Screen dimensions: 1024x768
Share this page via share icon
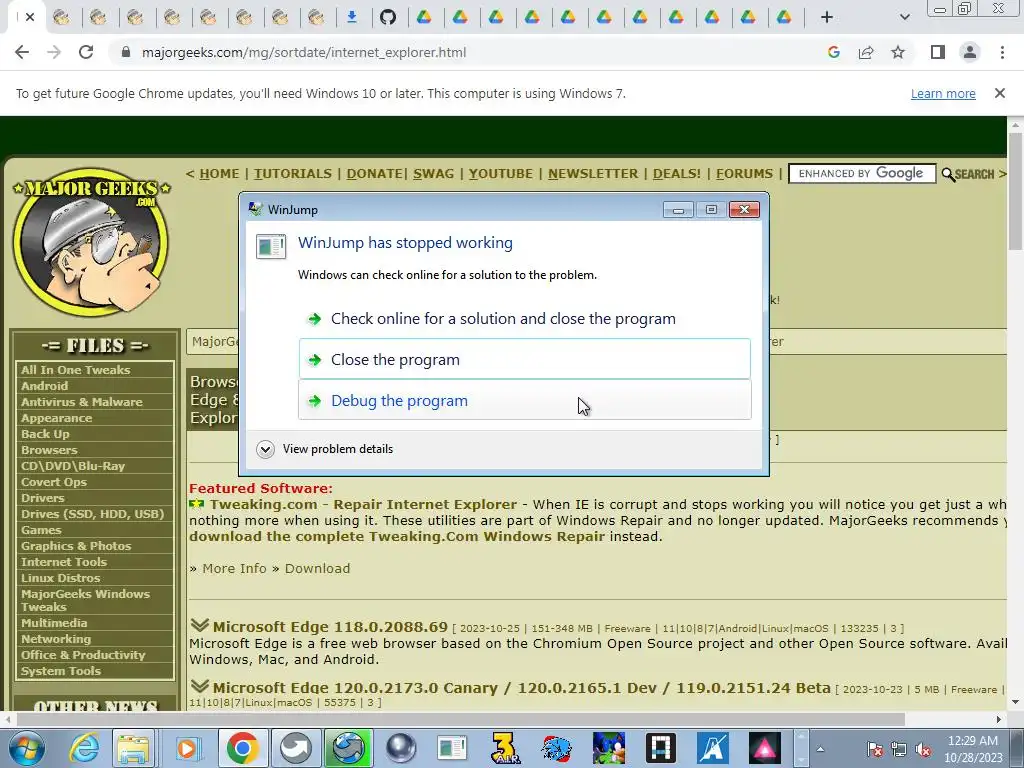[x=866, y=52]
